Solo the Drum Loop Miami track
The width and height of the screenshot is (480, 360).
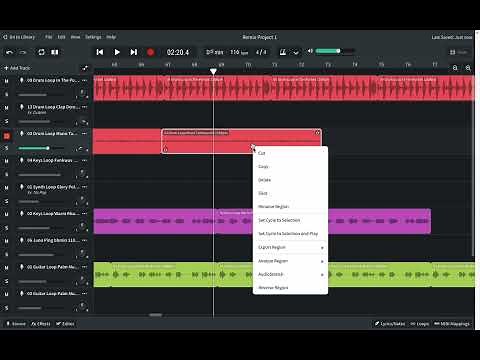click(x=6, y=148)
